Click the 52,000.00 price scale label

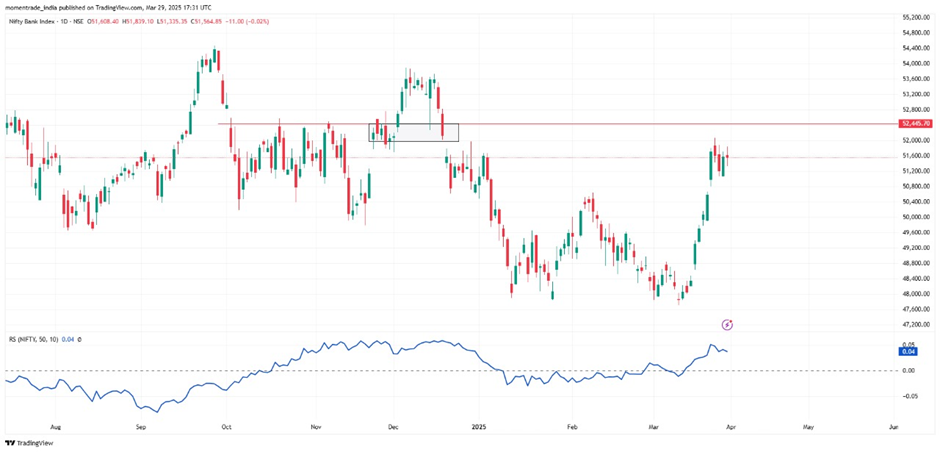(x=917, y=140)
